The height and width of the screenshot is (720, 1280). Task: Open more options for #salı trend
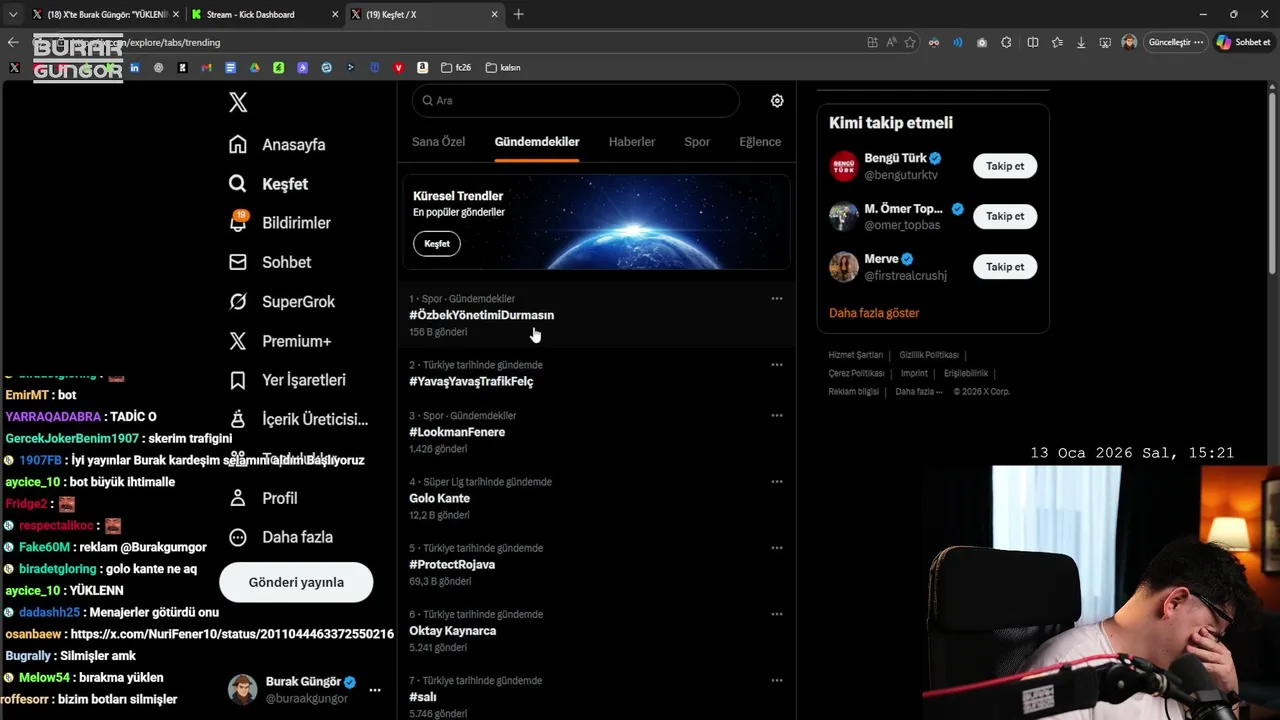tap(777, 681)
